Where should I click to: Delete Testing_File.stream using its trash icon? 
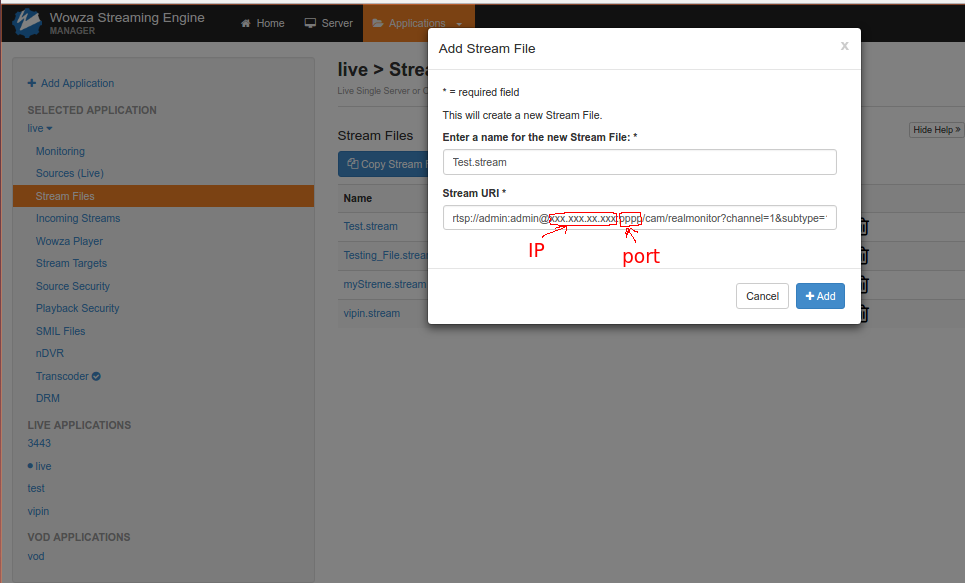coord(863,255)
